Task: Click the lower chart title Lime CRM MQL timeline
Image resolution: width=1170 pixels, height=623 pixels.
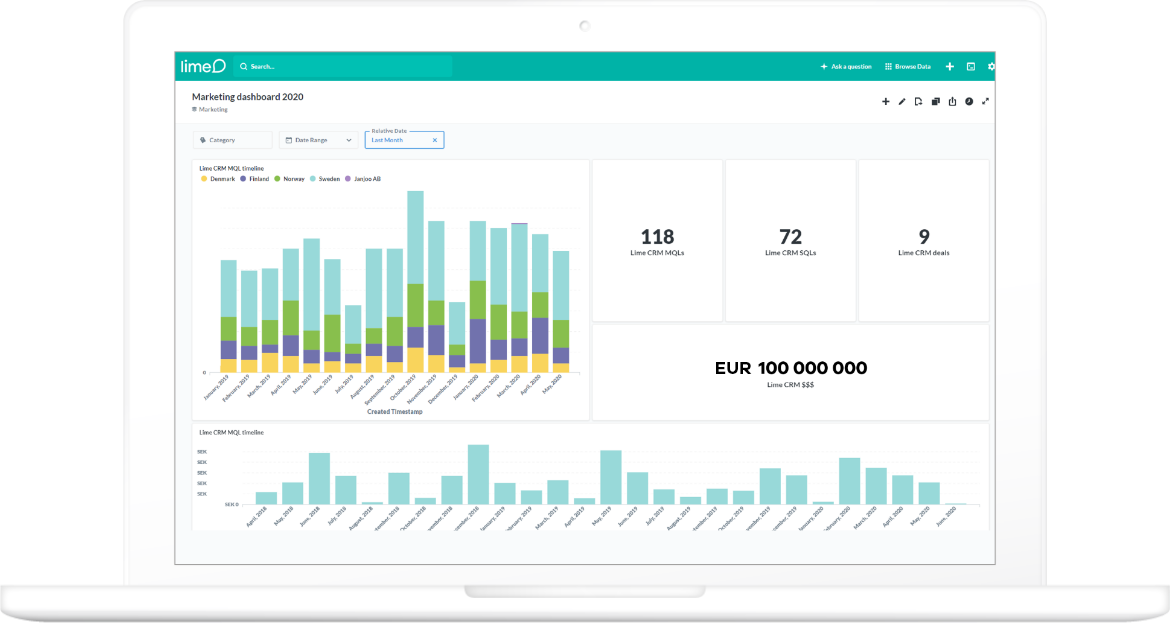Action: [231, 433]
